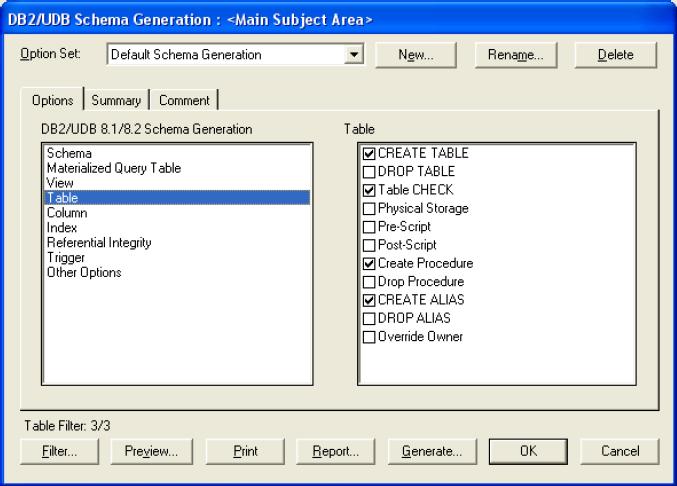The height and width of the screenshot is (486, 677).
Task: Click the Delete option set button
Action: tap(615, 55)
